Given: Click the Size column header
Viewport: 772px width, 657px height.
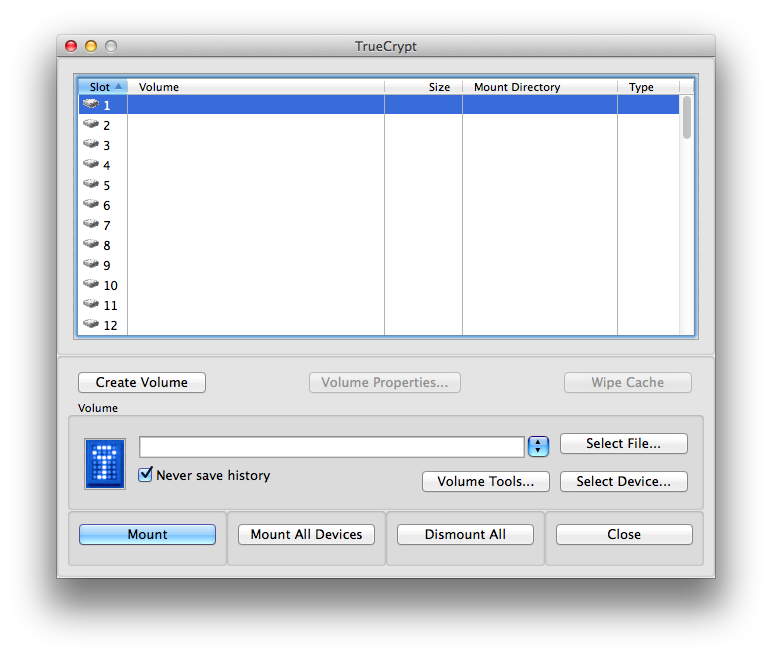Looking at the screenshot, I should pyautogui.click(x=423, y=87).
